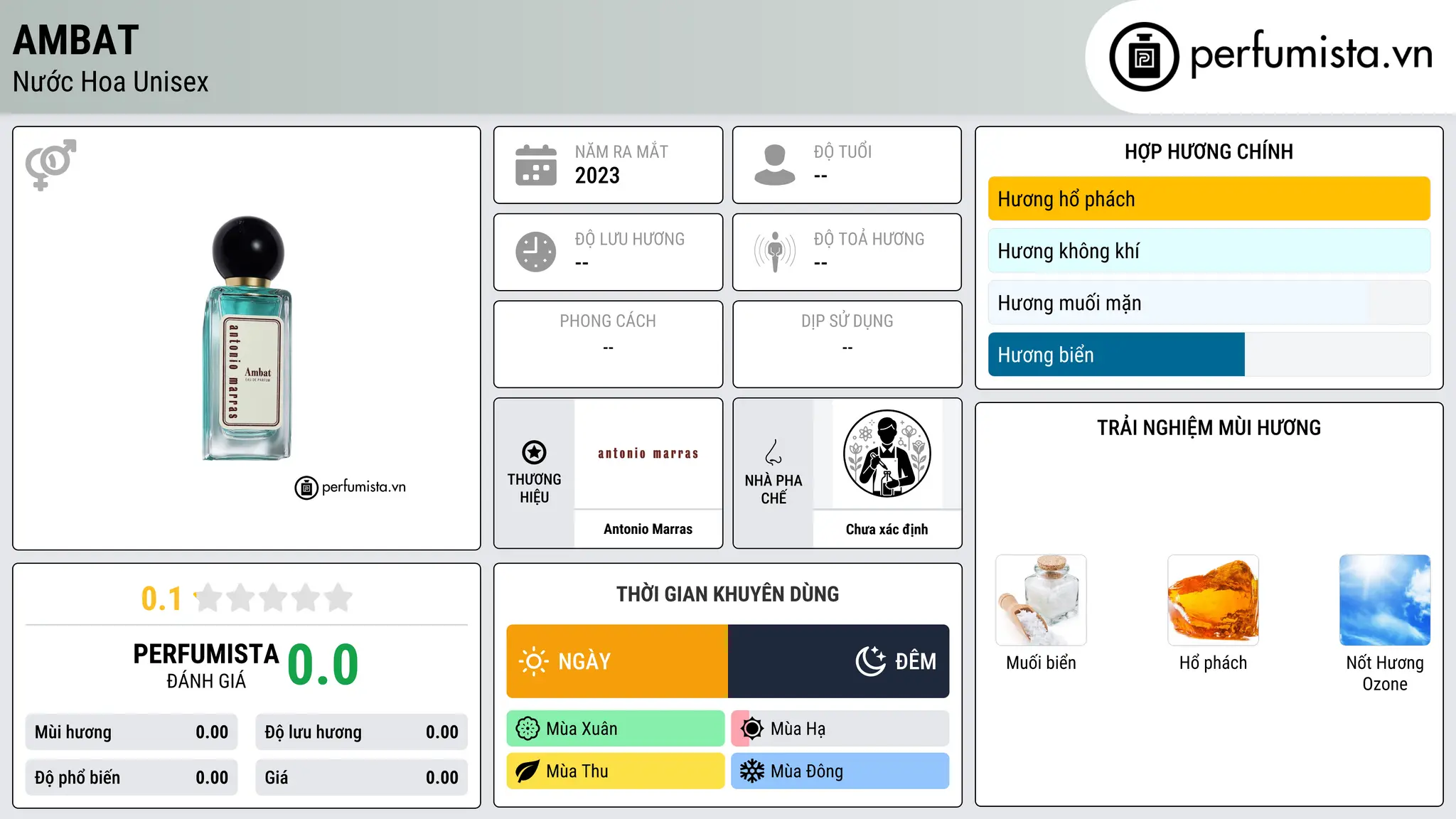Choose the Mùa Thu season bar

(x=616, y=771)
